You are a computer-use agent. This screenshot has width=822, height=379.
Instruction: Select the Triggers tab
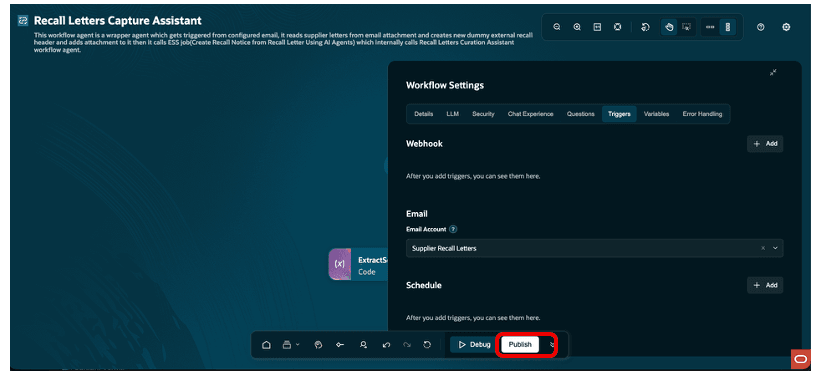click(x=619, y=114)
